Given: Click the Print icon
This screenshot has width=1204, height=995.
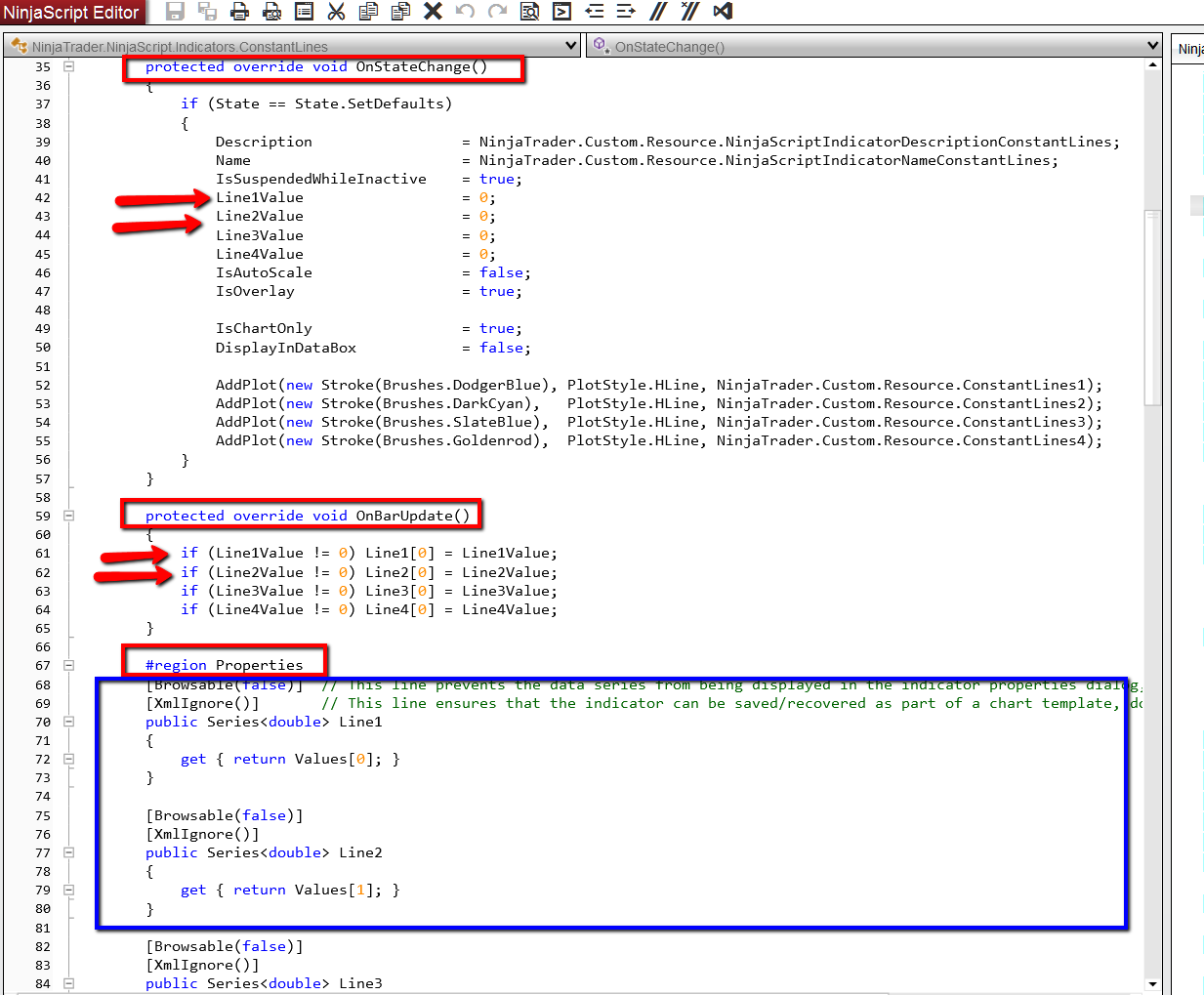Looking at the screenshot, I should [239, 11].
